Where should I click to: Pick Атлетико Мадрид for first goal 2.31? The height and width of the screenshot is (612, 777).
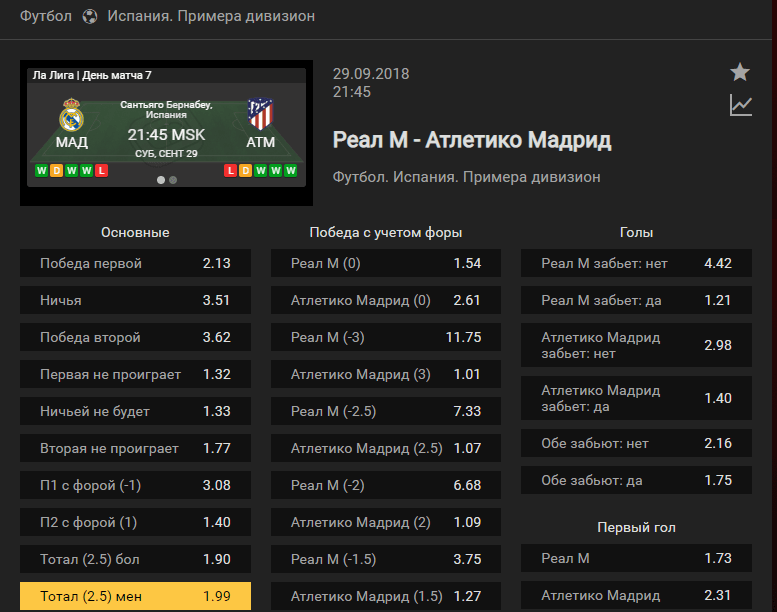coord(636,595)
